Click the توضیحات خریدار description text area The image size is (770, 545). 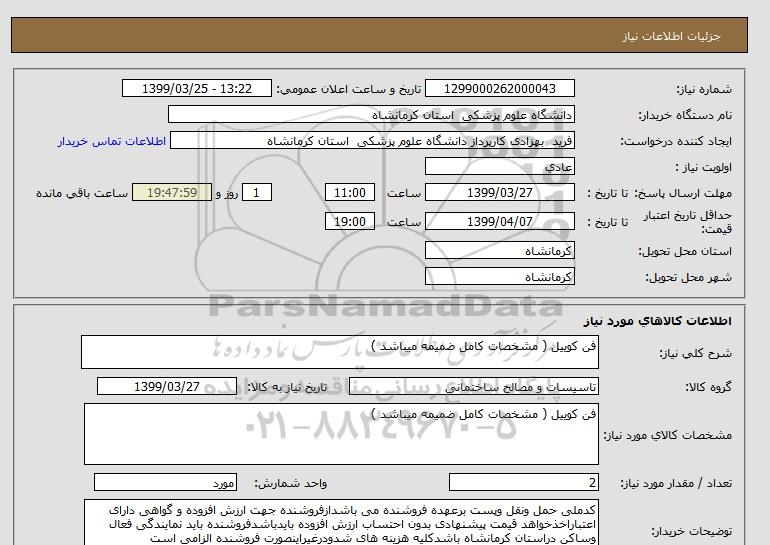(x=341, y=522)
